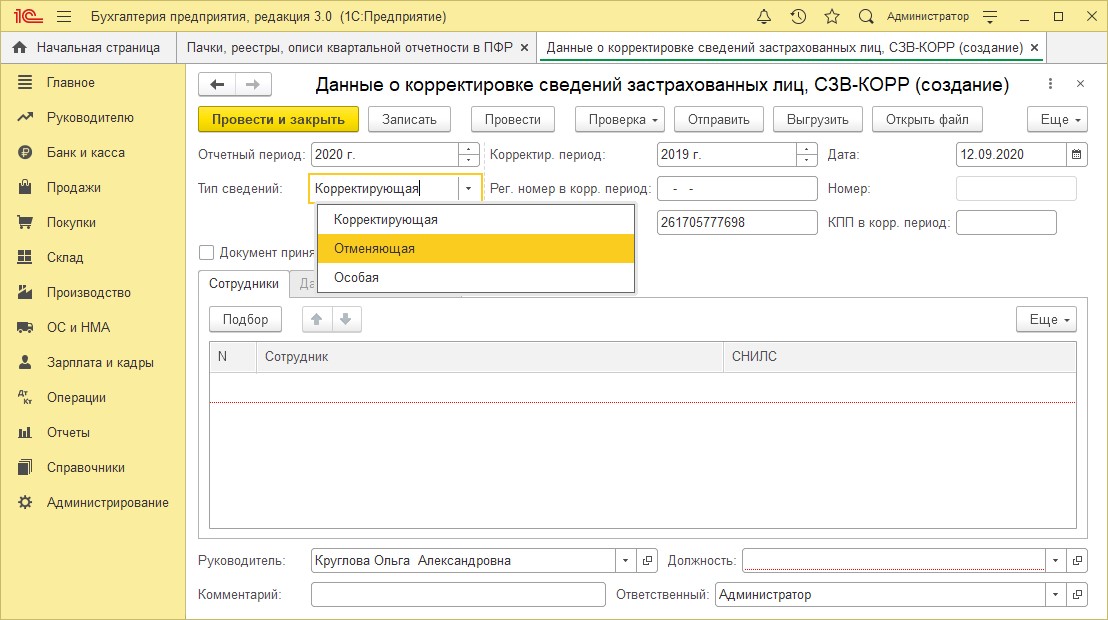Click the Записать button
This screenshot has height=620, width=1108.
(409, 119)
